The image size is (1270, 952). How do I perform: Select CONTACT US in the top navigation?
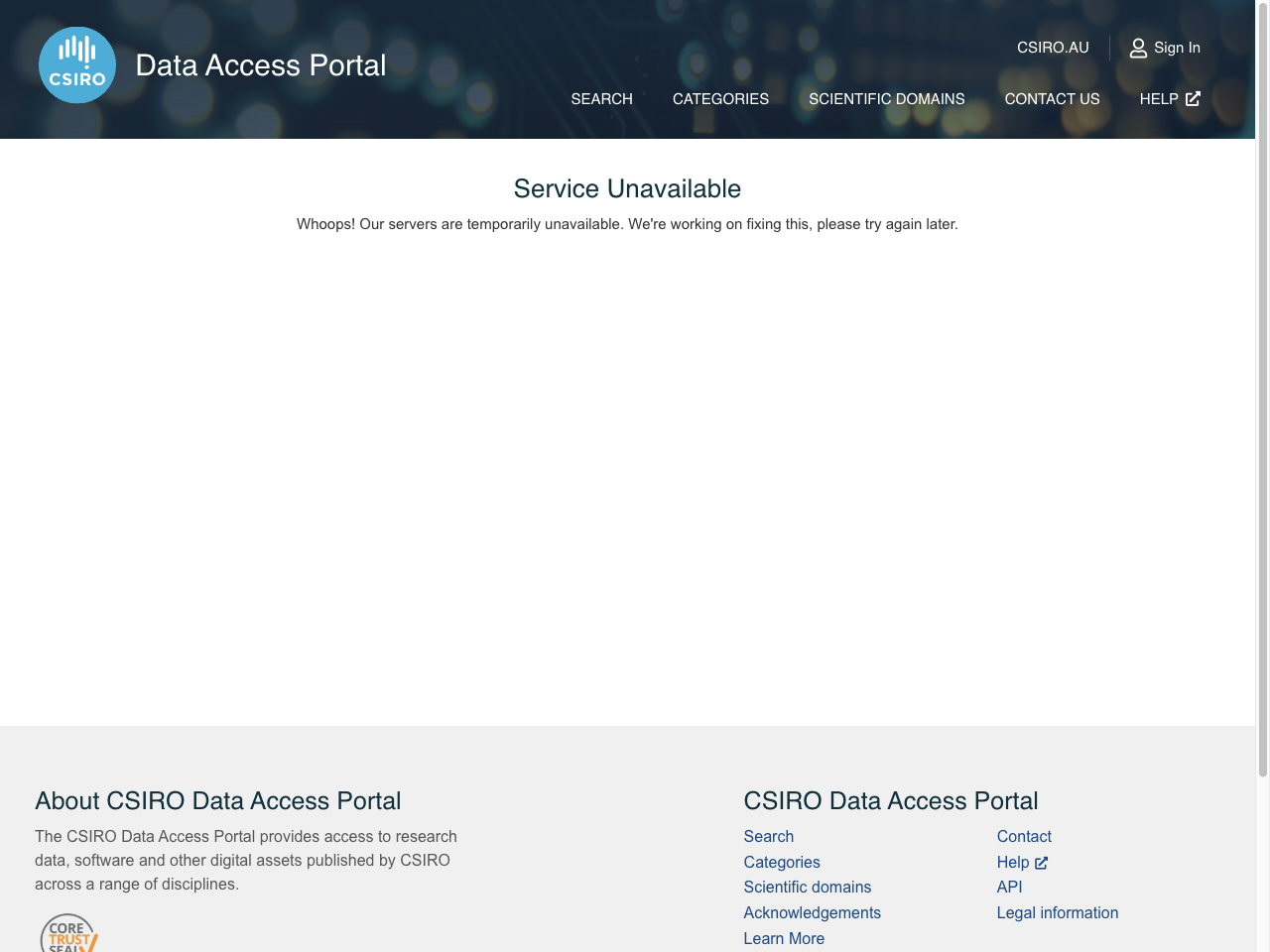1052,99
